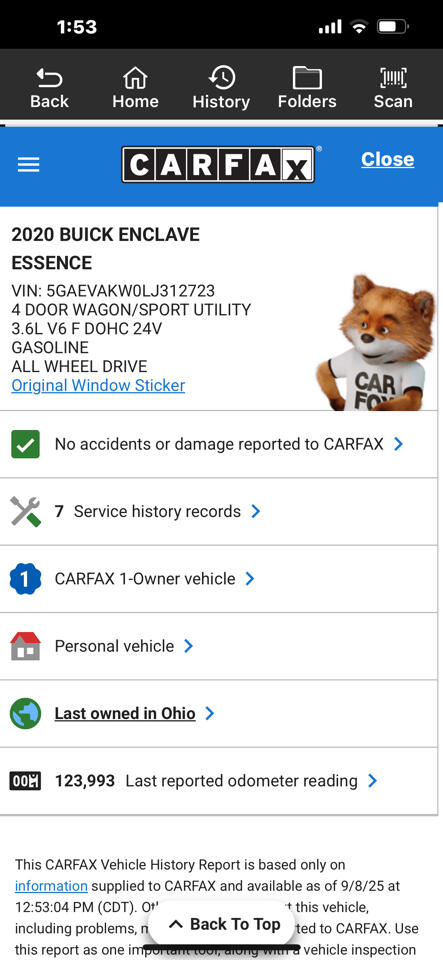This screenshot has height=960, width=443.
Task: Open the Original Window Sticker link
Action: coord(98,385)
